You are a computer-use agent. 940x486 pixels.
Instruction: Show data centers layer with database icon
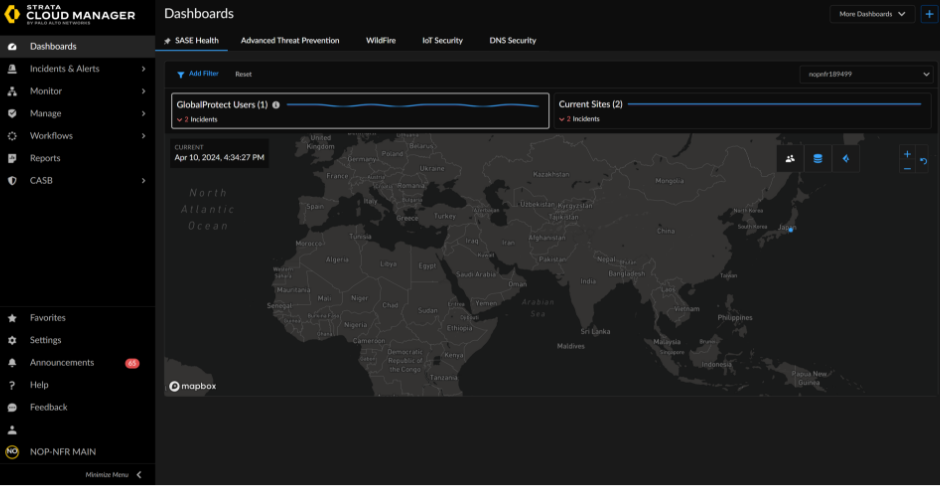pyautogui.click(x=818, y=159)
